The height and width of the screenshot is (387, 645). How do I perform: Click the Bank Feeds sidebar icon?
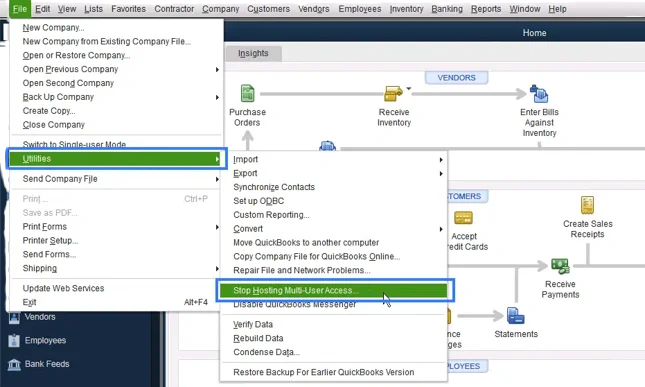[x=14, y=364]
